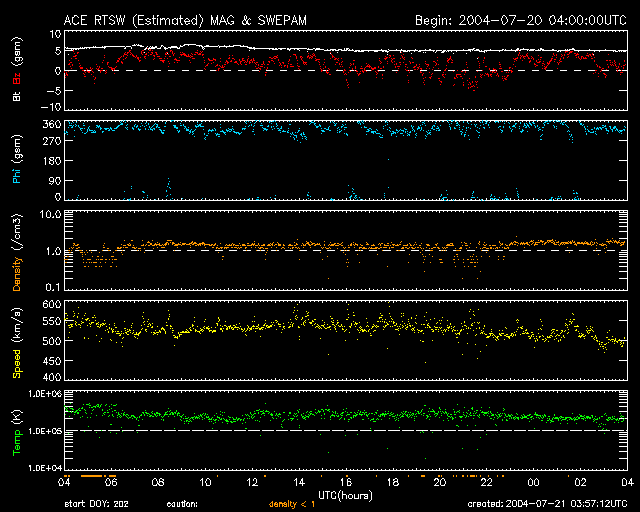Select the 12 hour tick on the time axis

coord(251,482)
